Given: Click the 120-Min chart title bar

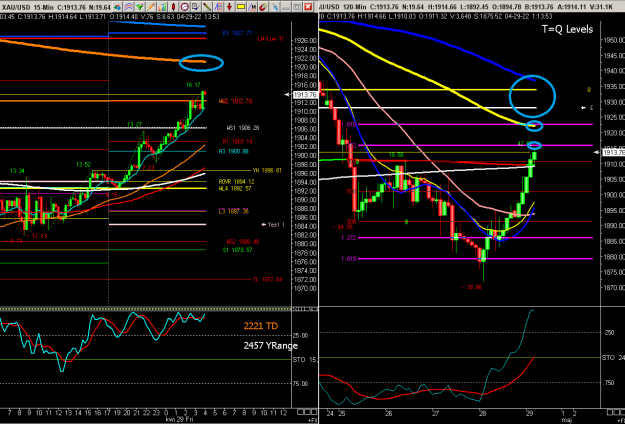Looking at the screenshot, I should coord(472,7).
